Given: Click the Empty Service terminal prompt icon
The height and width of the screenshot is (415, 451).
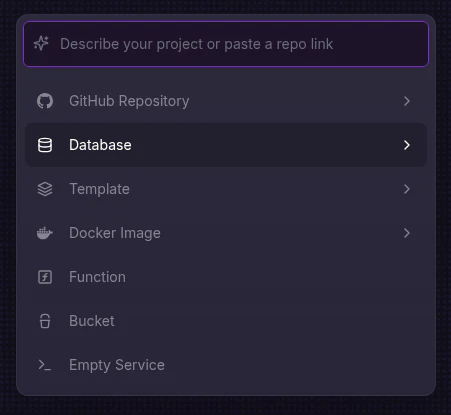Looking at the screenshot, I should (45, 365).
